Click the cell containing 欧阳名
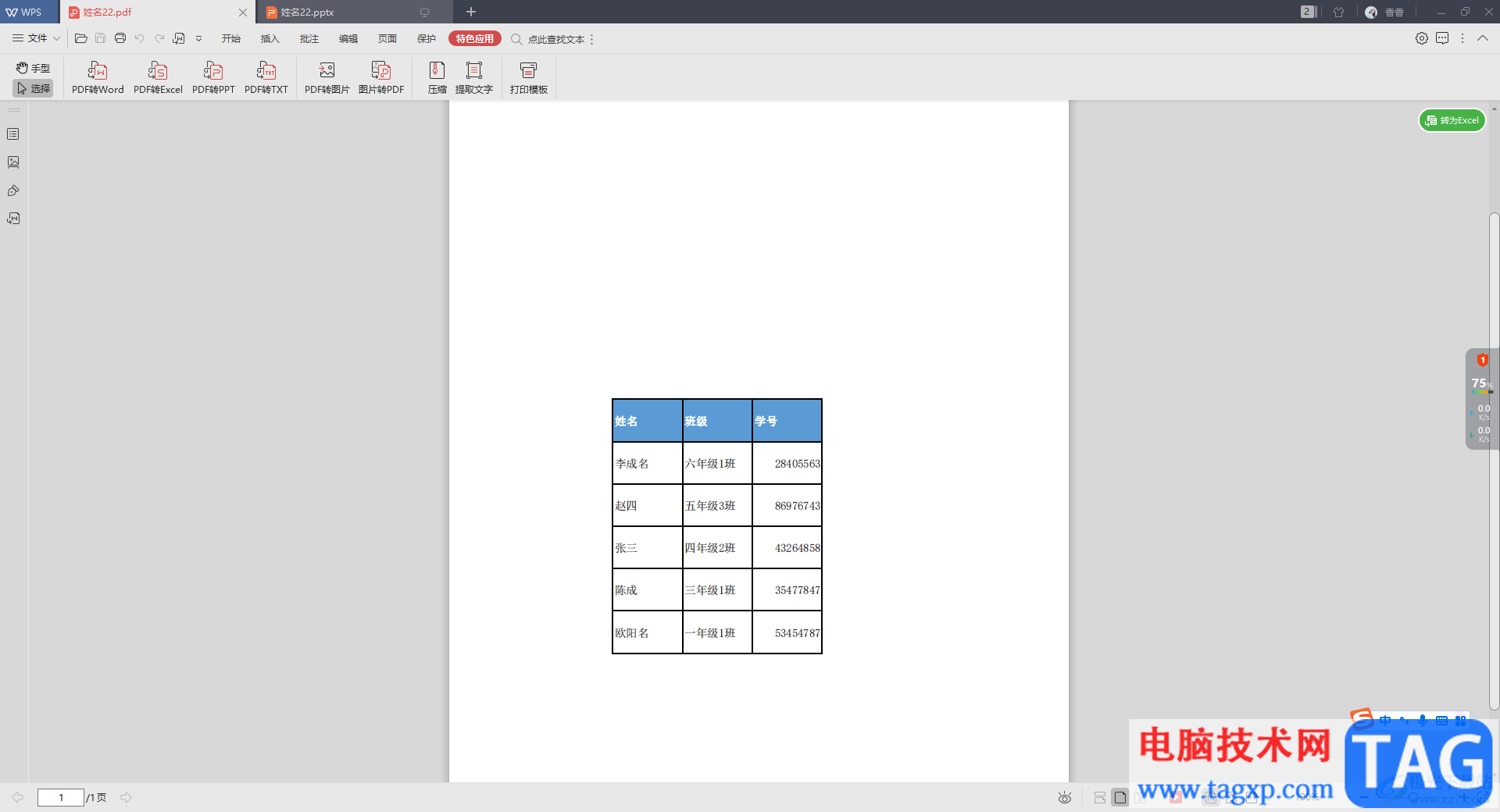The height and width of the screenshot is (812, 1500). pos(648,632)
